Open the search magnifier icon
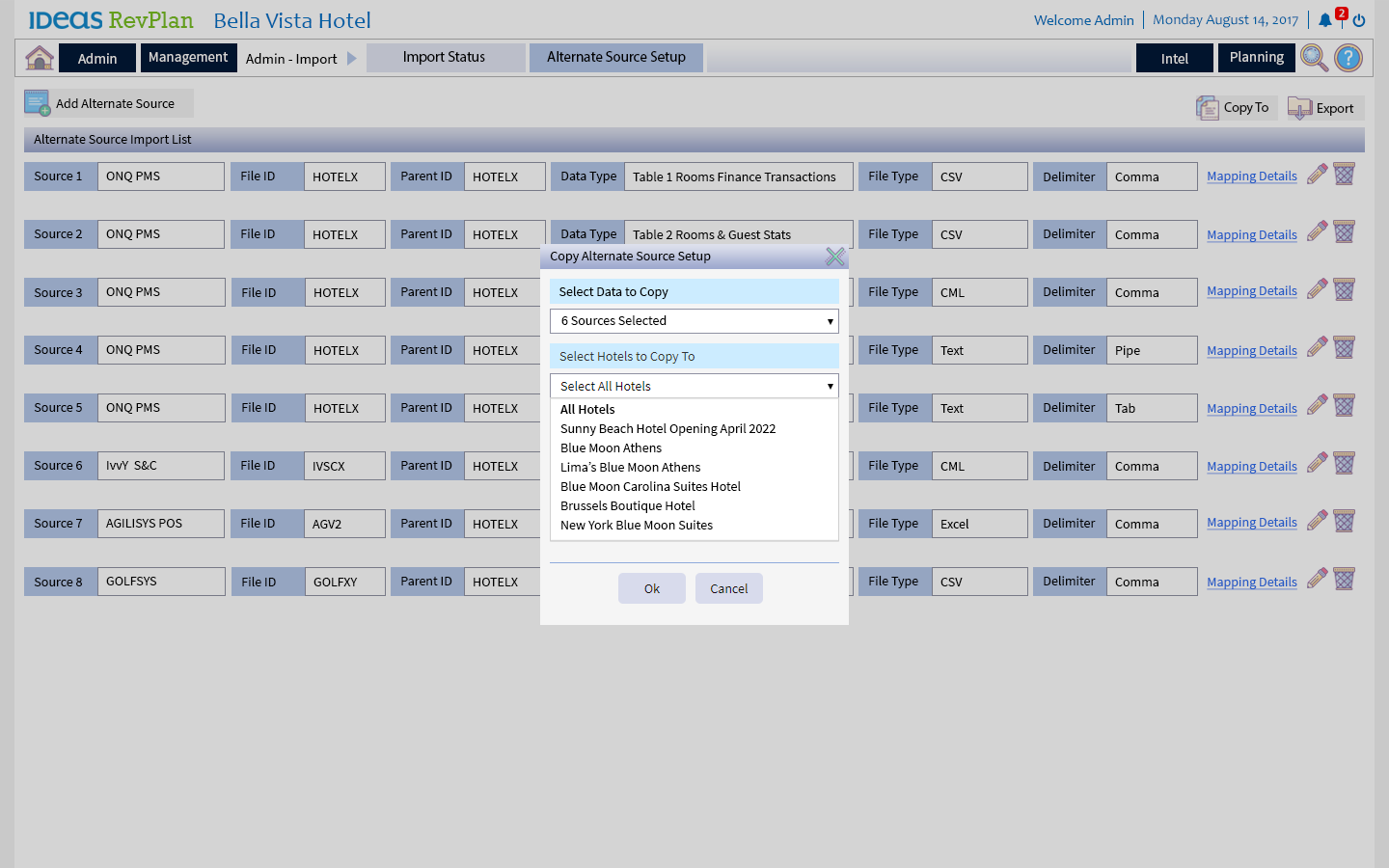The width and height of the screenshot is (1389, 868). 1314,58
